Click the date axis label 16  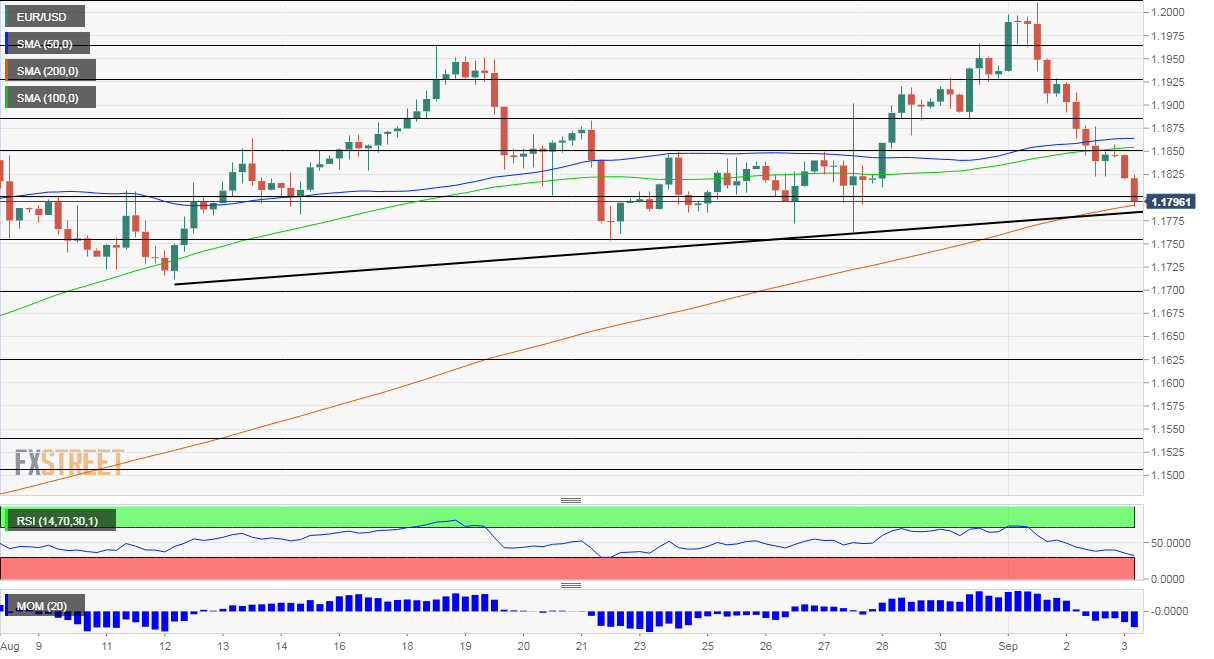coord(340,646)
